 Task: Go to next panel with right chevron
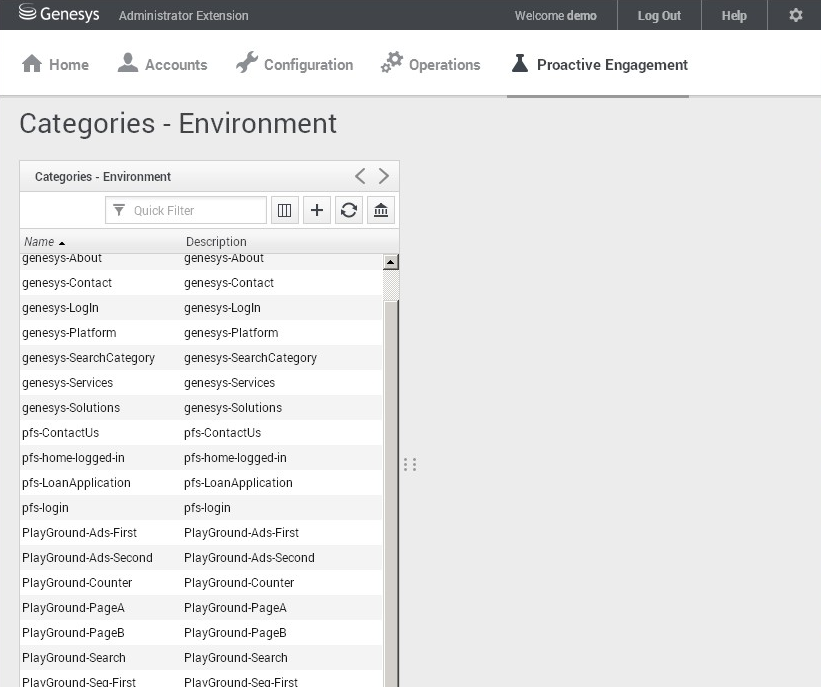[384, 176]
